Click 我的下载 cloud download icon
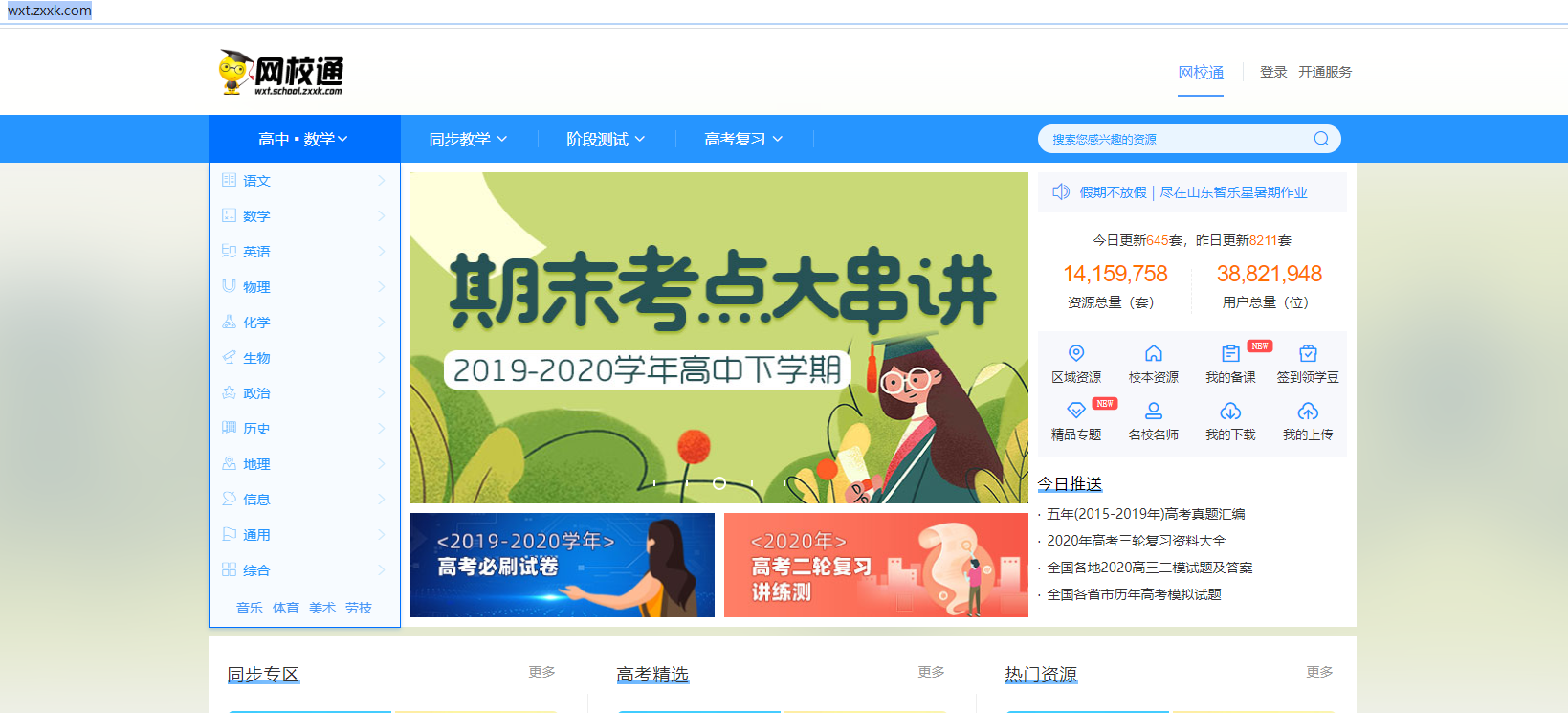 1230,411
